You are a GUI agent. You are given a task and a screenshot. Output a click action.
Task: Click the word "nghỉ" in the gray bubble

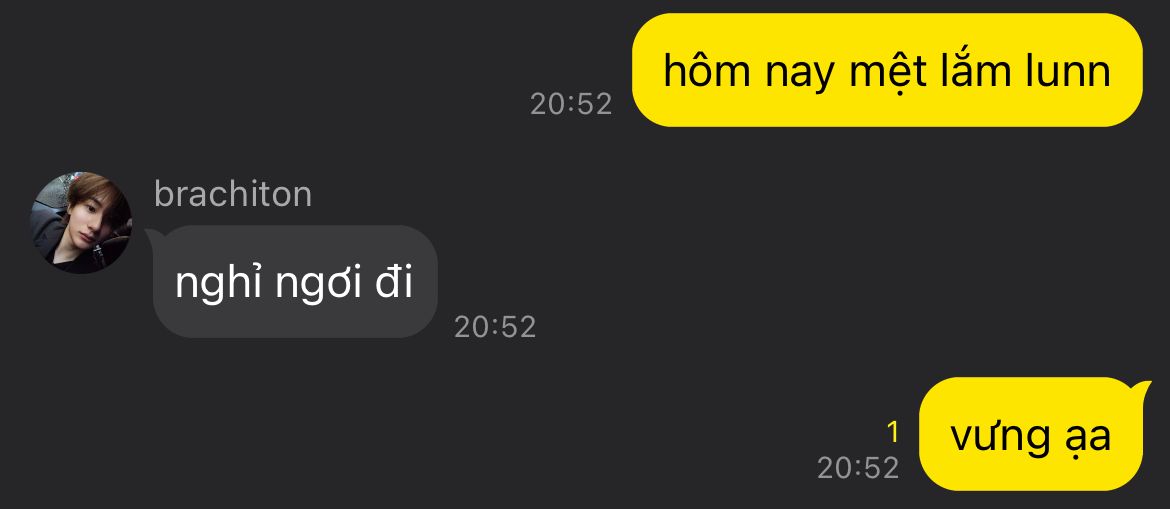[x=219, y=284]
